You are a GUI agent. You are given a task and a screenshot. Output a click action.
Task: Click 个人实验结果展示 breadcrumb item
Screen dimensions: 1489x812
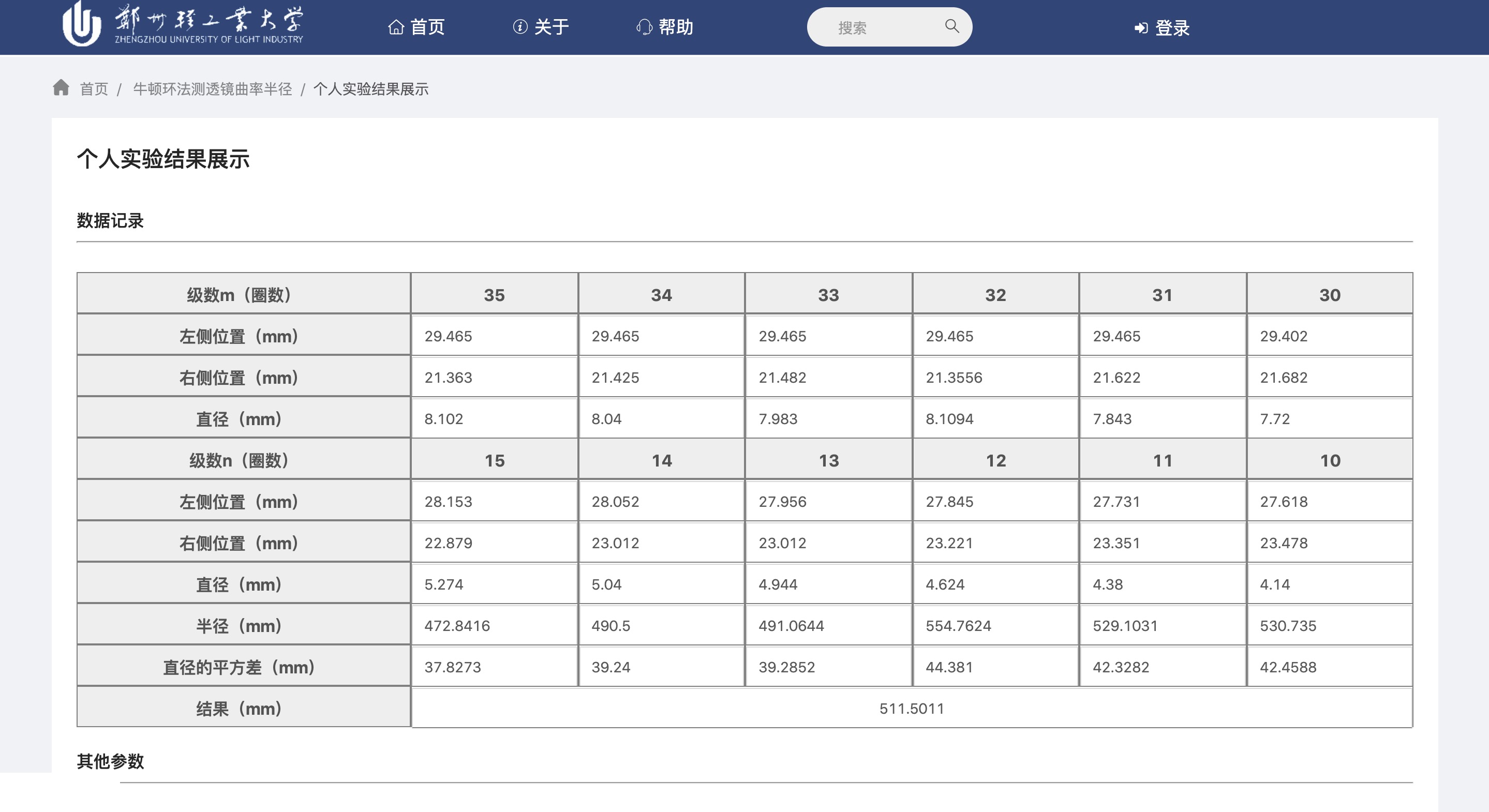pos(370,89)
